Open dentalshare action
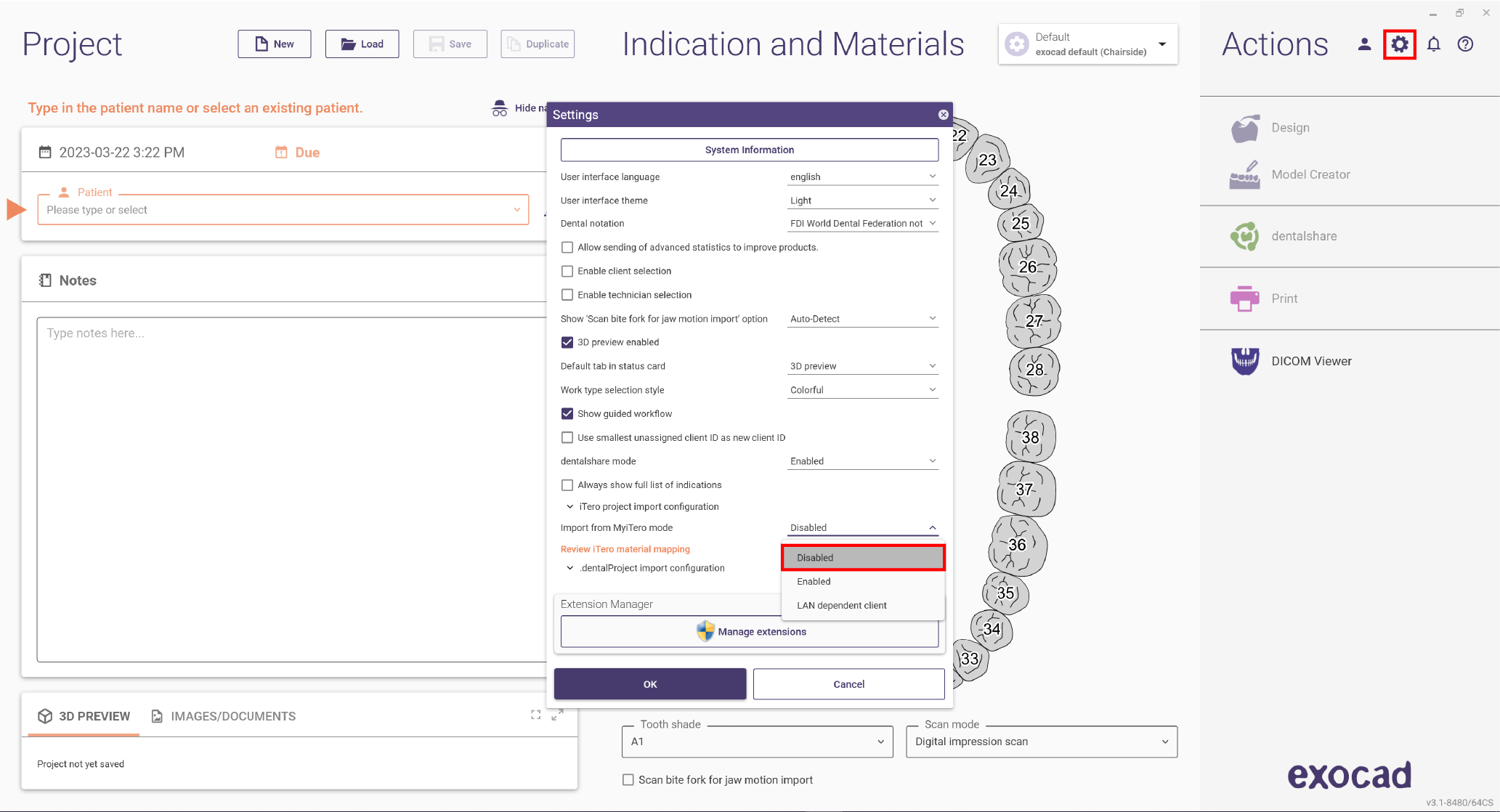 coord(1283,236)
